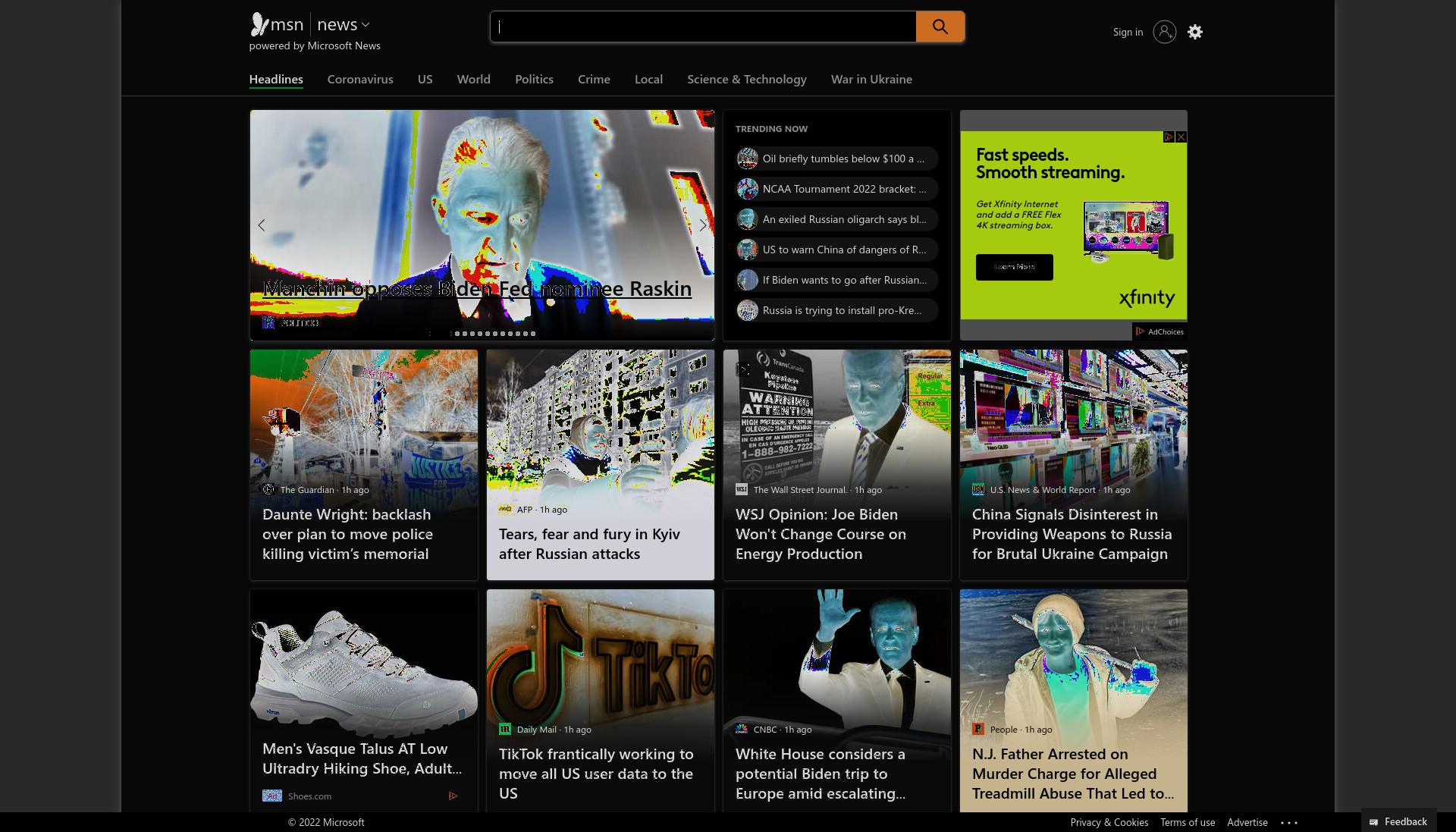This screenshot has height=832, width=1456.
Task: Click 'US to warn China of dangers' text
Action: 845,250
